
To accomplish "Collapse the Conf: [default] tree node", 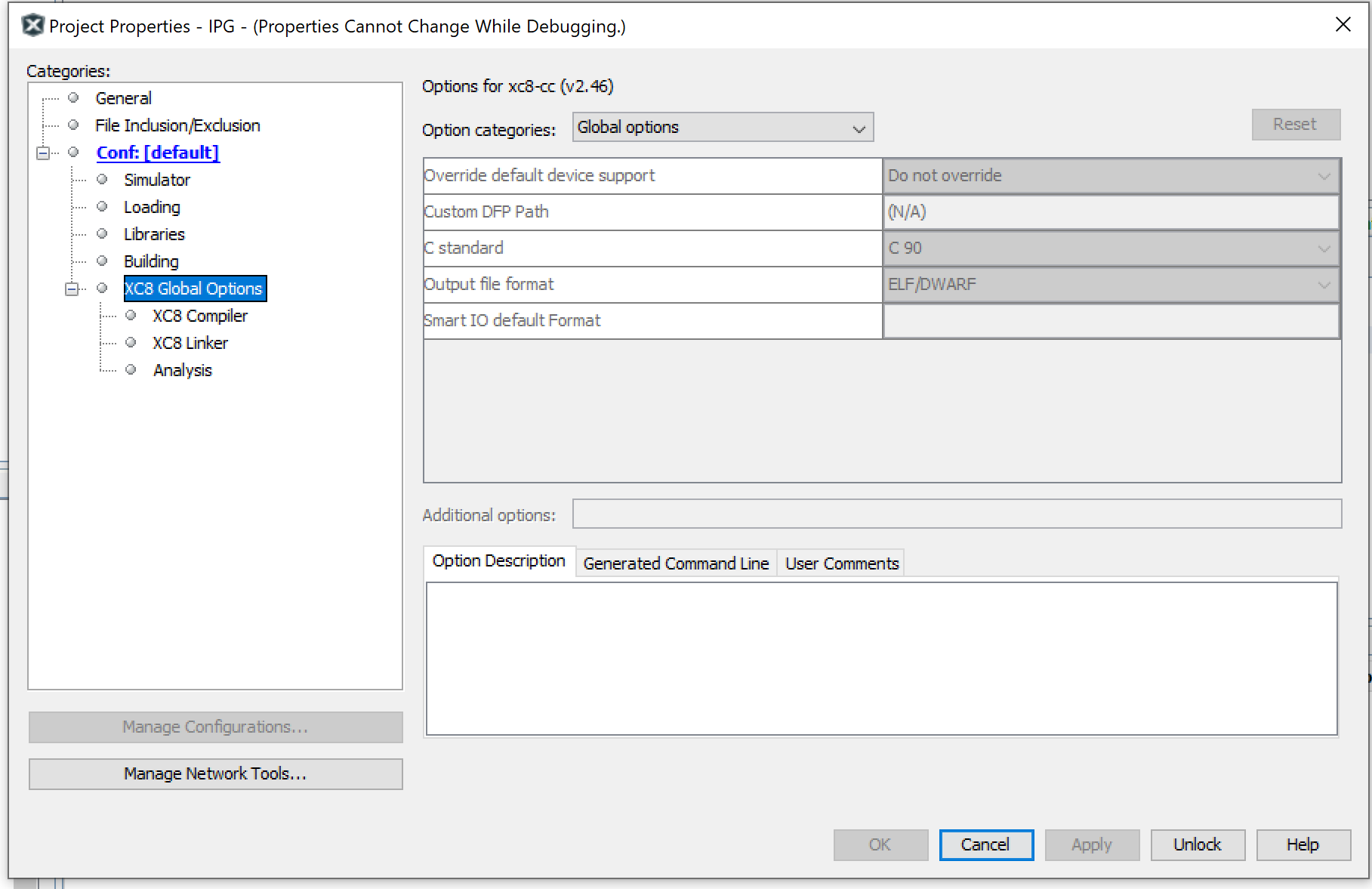I will point(43,153).
